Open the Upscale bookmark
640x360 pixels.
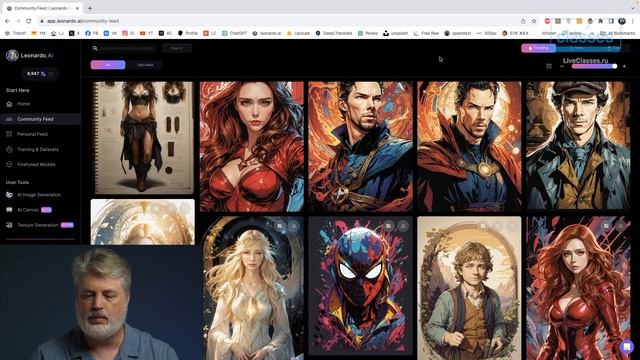pos(298,33)
